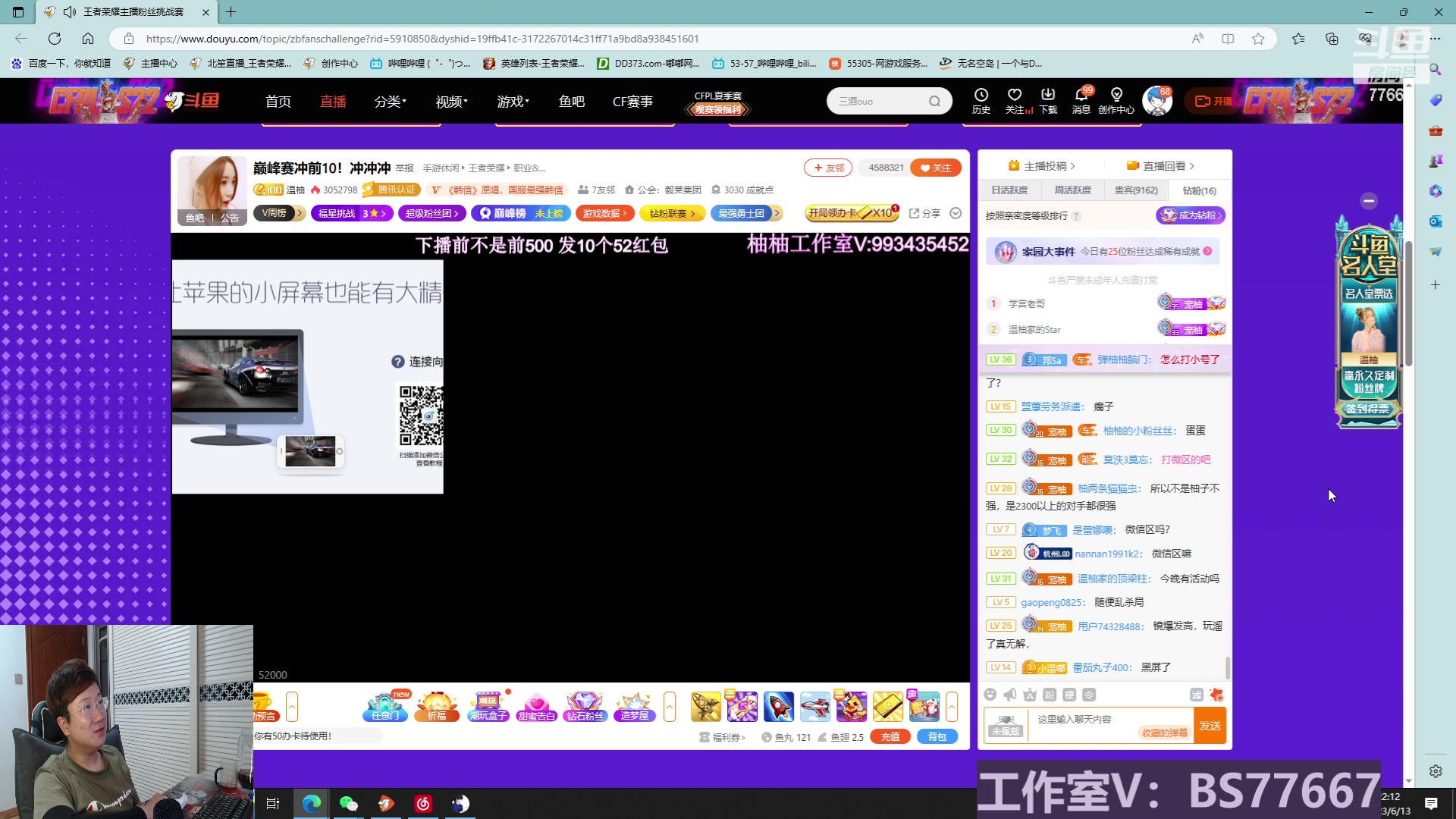1456x819 pixels.
Task: Expand the 游戏 games dropdown
Action: 513,101
